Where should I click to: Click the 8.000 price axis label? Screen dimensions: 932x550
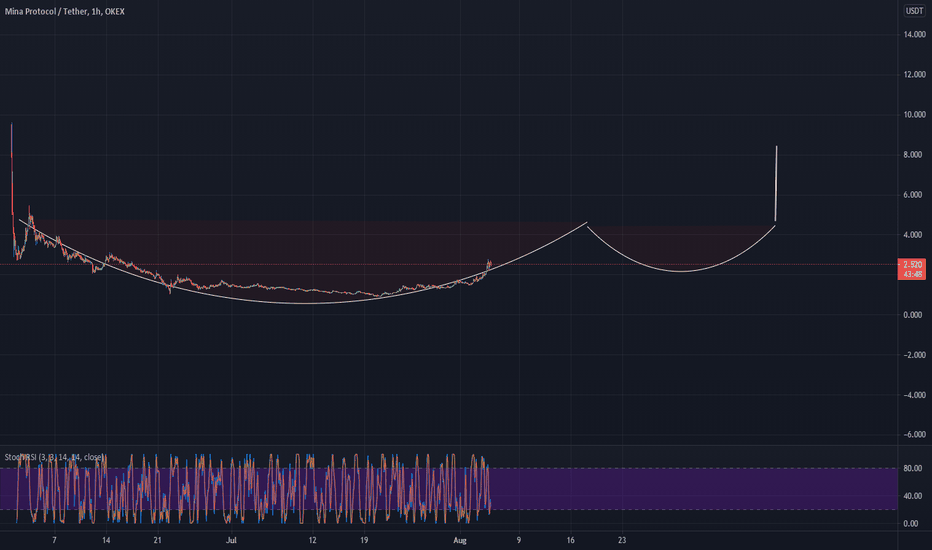click(914, 155)
